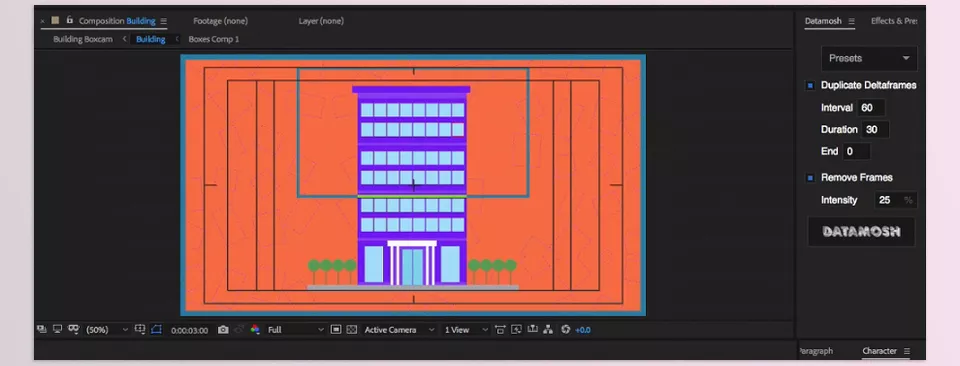
Task: Toggle pixel aspect ratio correction icon
Action: tap(500, 329)
